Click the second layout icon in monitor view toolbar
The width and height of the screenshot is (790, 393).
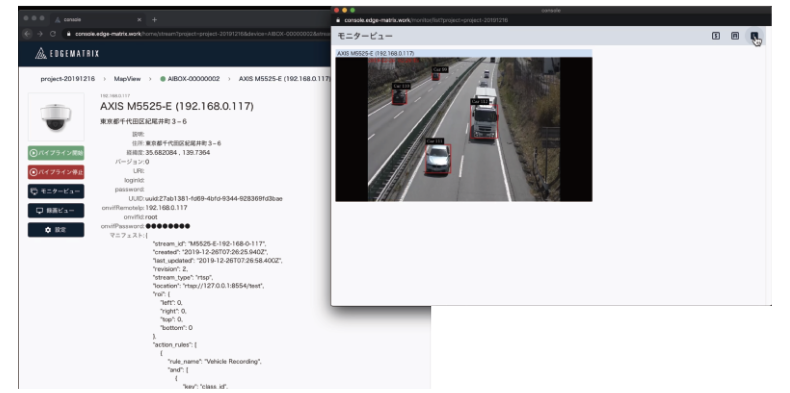(x=735, y=36)
